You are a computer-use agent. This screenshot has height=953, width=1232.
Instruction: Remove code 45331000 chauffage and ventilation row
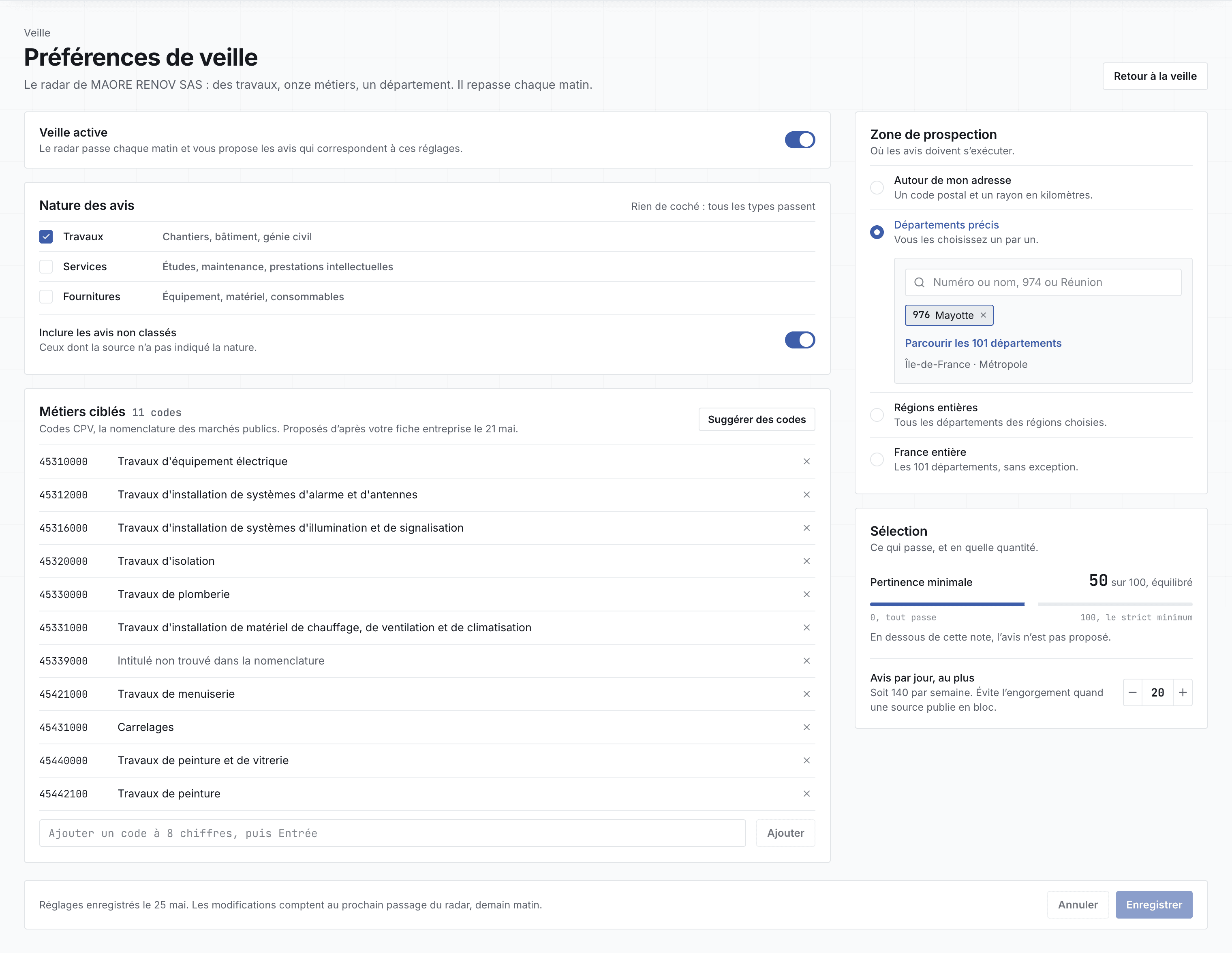tap(806, 628)
